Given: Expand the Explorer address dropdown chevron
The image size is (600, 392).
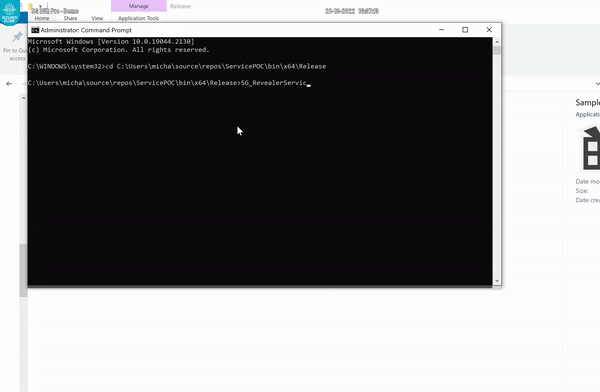Looking at the screenshot, I should pyautogui.click(x=597, y=84).
